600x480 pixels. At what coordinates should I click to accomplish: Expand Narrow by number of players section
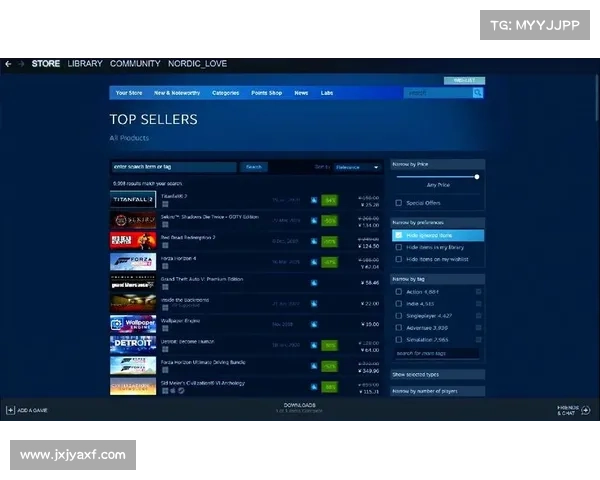pyautogui.click(x=437, y=391)
